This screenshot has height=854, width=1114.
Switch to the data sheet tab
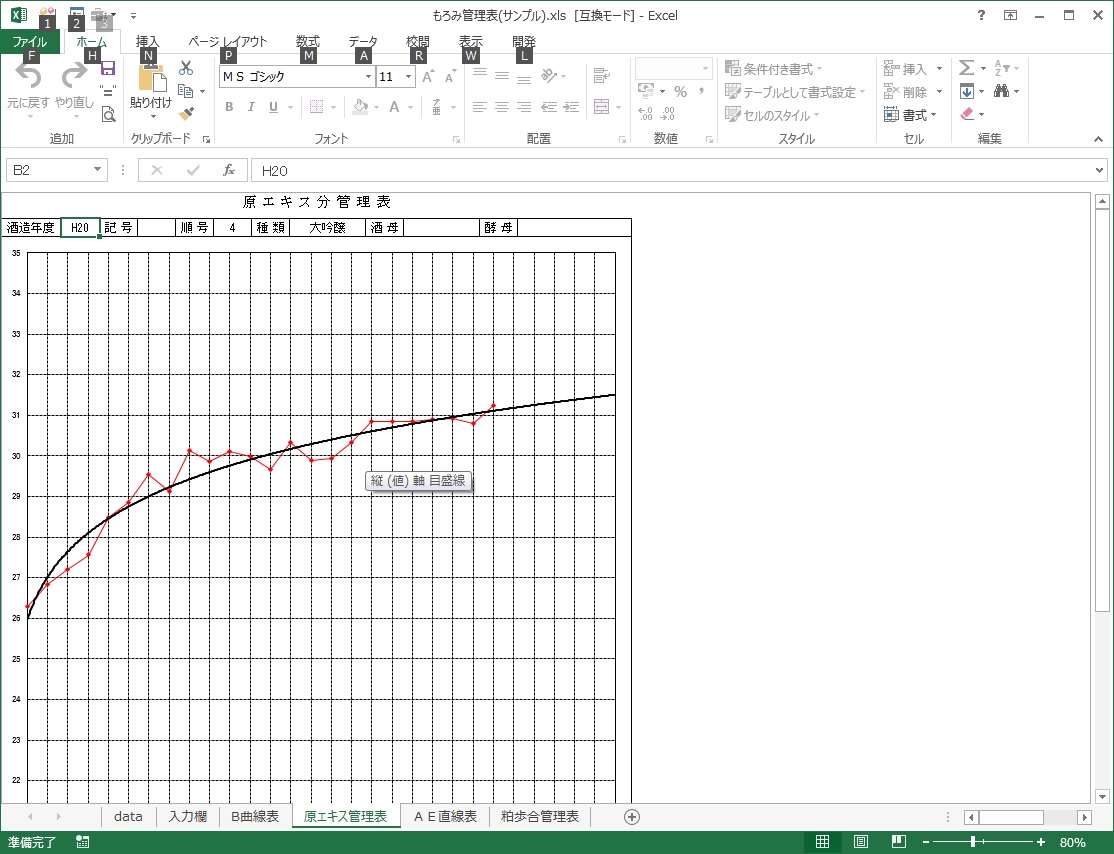[128, 816]
